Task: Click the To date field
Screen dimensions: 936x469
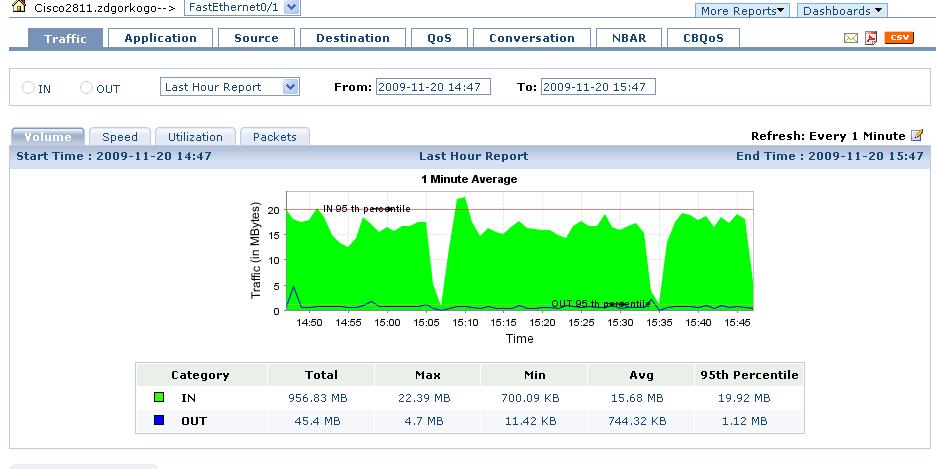Action: tap(598, 87)
